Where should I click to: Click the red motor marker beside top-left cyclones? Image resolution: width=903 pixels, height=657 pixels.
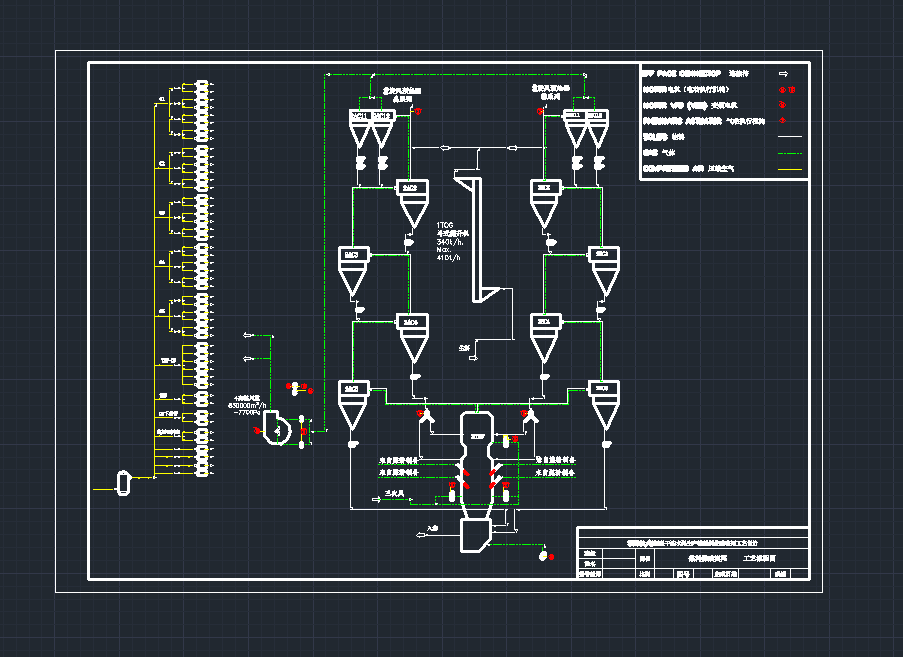(418, 111)
